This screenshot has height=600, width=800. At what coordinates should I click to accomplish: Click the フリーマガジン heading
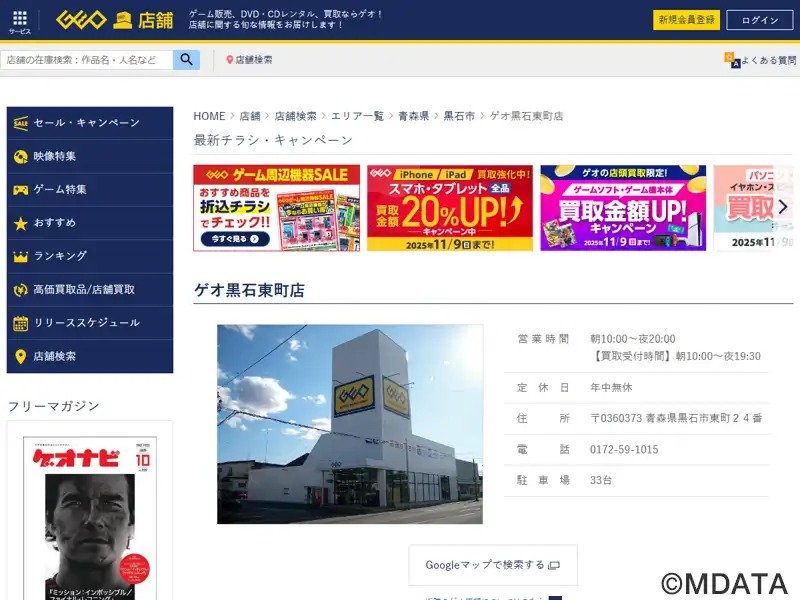54,406
